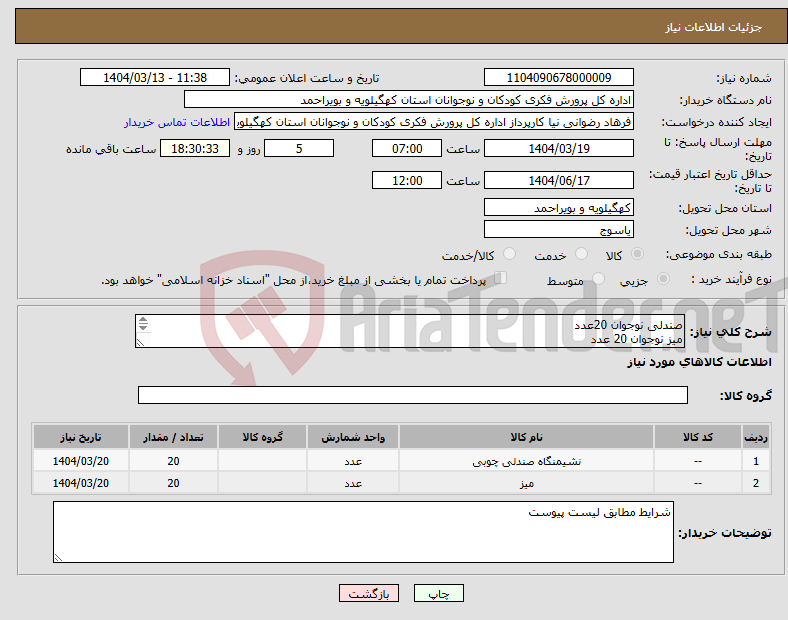This screenshot has height=620, width=788.
Task: Click the ایجاد کننده درخواست field
Action: 434,122
